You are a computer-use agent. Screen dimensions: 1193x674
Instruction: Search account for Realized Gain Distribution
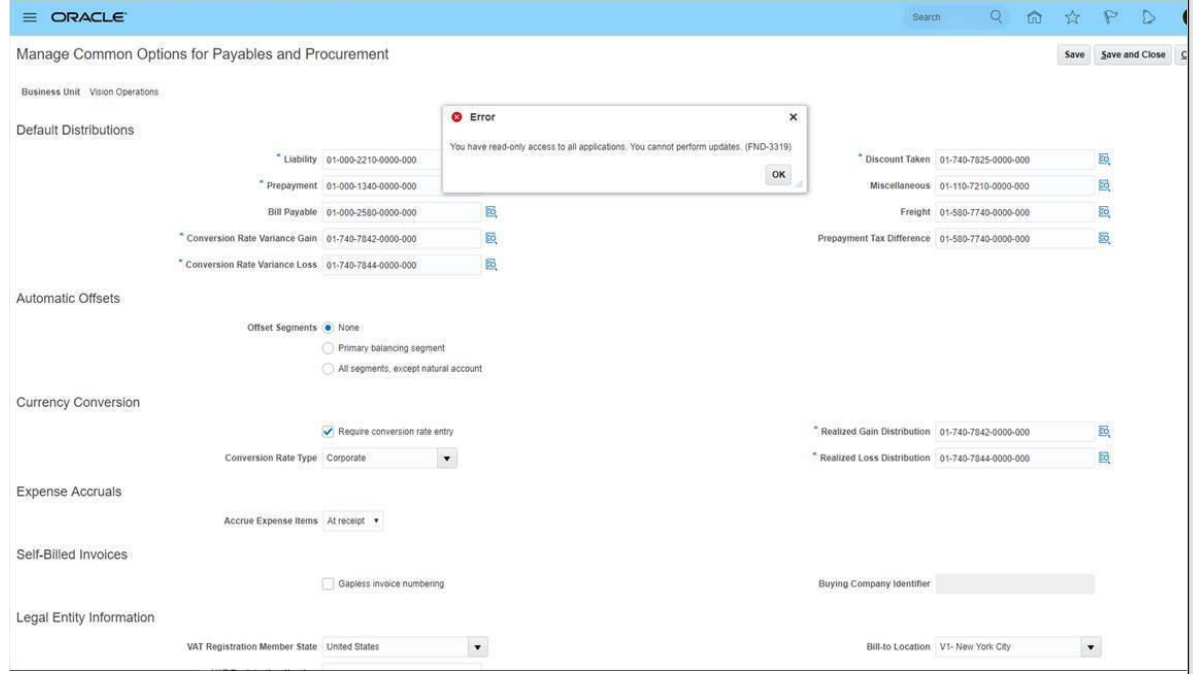[x=1104, y=431]
